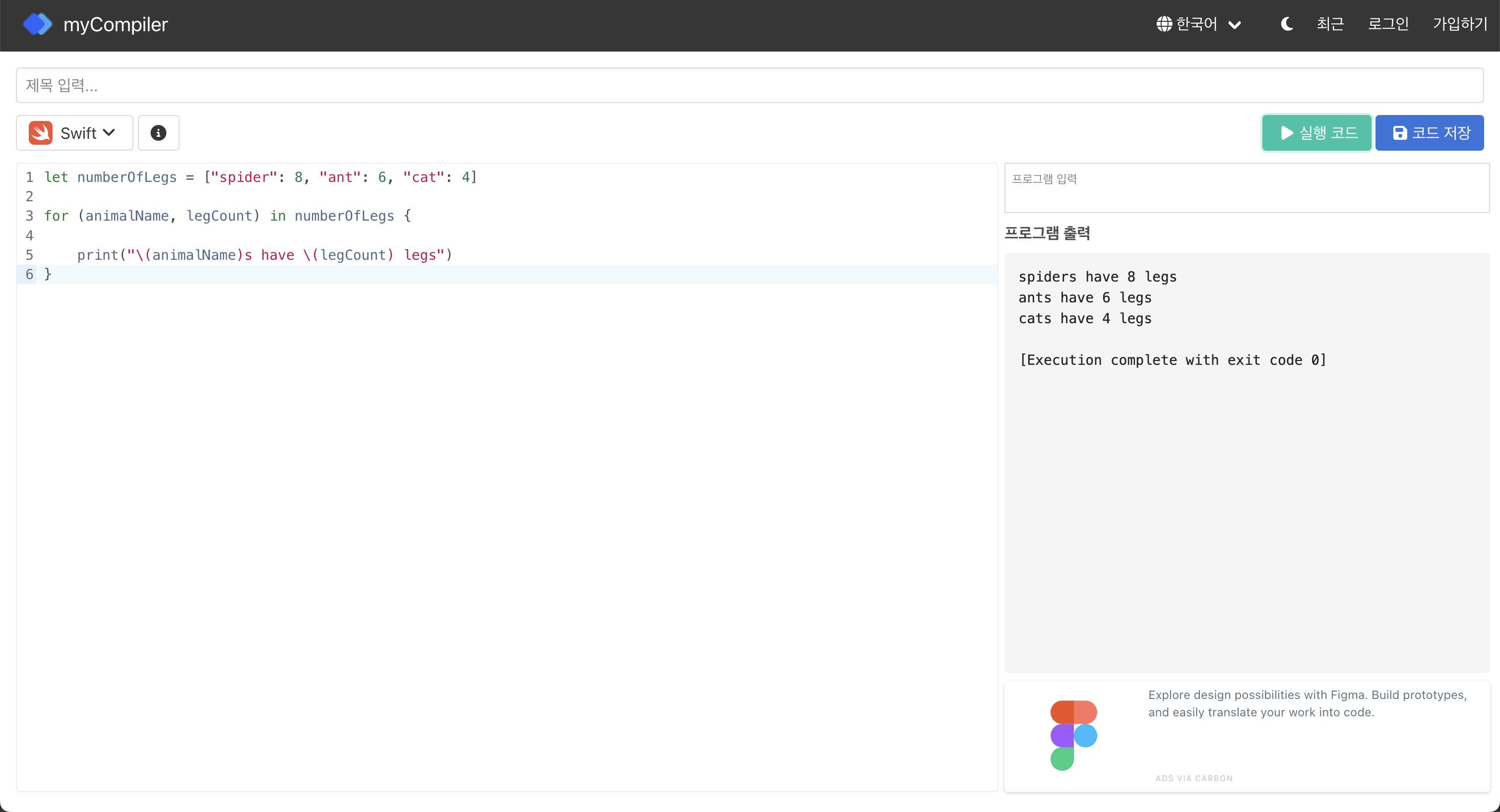1500x812 pixels.
Task: Click the myCompiler diamond logo icon
Action: click(x=37, y=24)
